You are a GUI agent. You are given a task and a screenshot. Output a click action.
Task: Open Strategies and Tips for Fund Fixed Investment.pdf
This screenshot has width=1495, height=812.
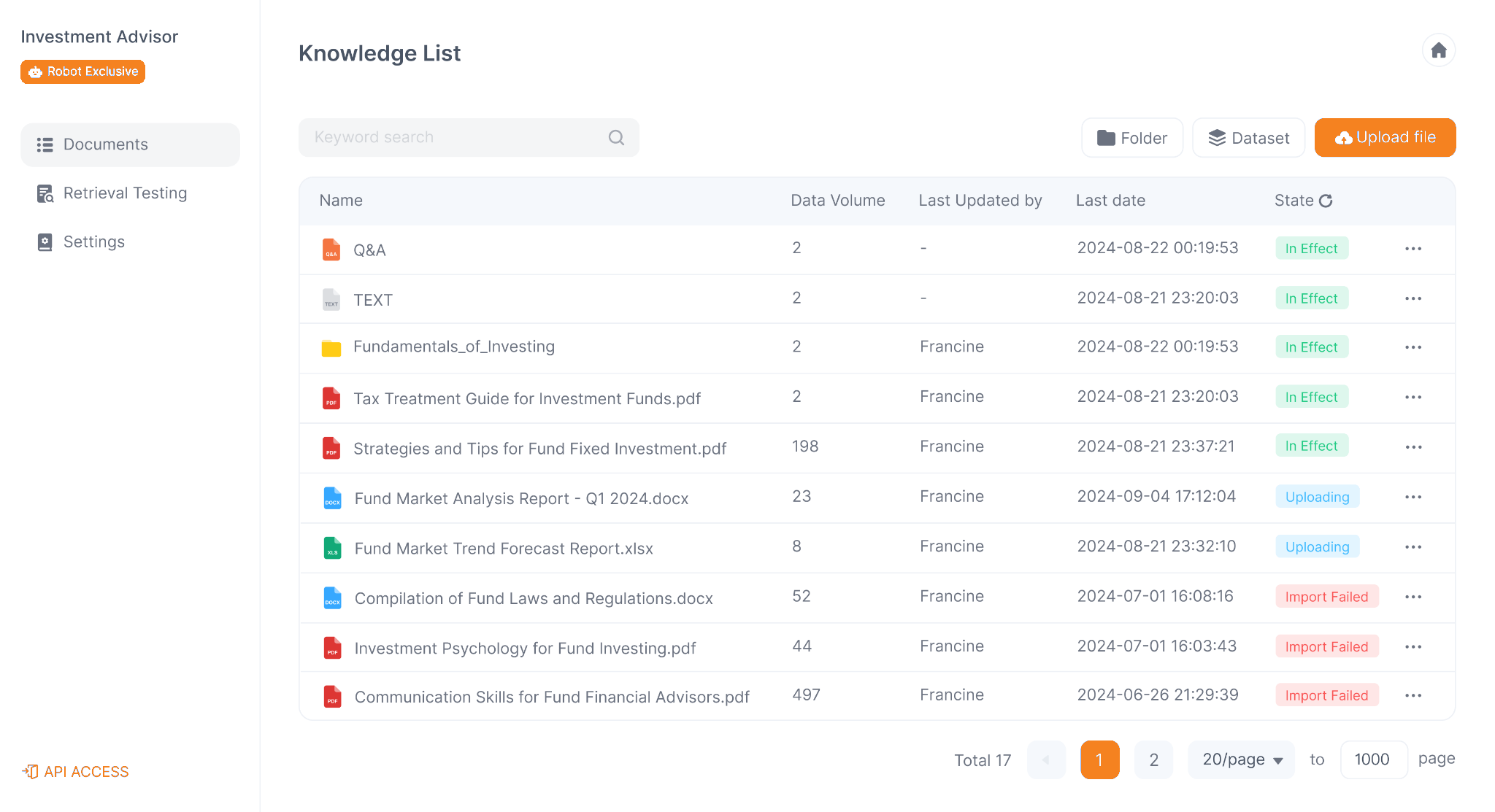tap(540, 449)
